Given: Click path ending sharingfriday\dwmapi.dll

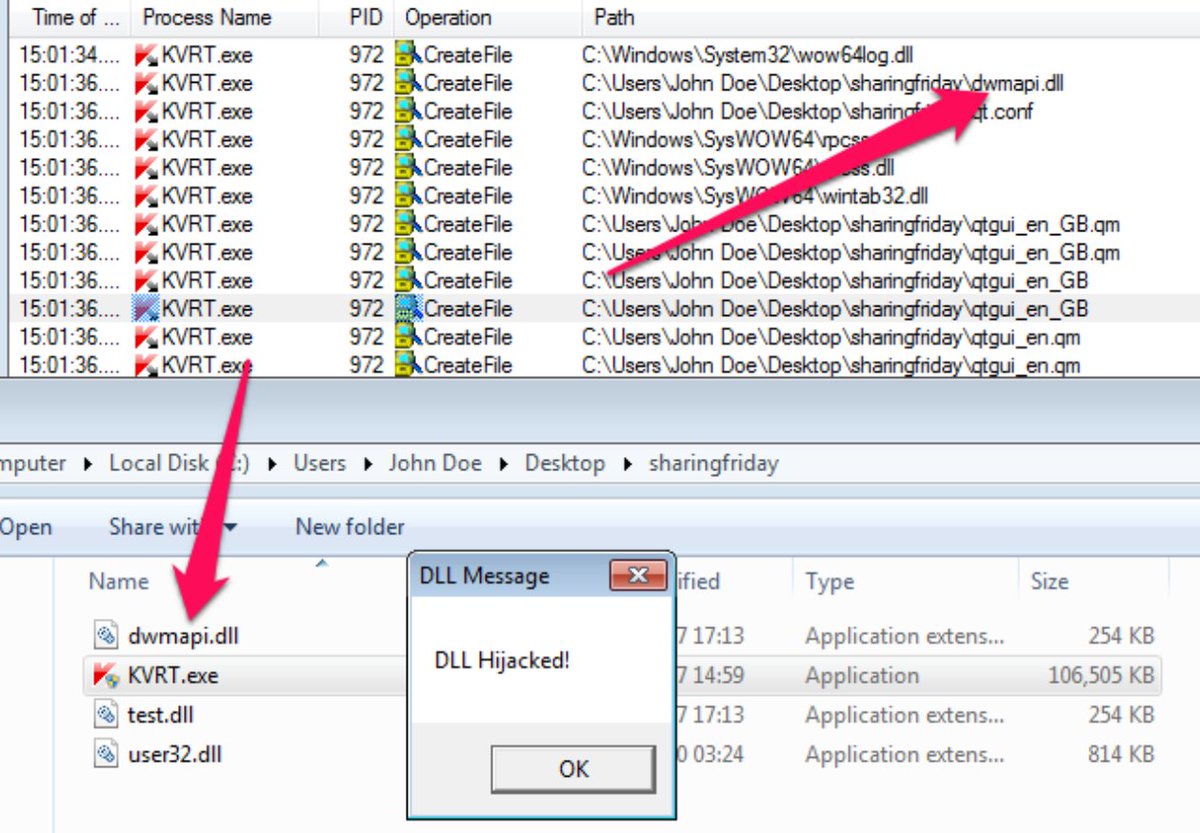Looking at the screenshot, I should pyautogui.click(x=823, y=82).
